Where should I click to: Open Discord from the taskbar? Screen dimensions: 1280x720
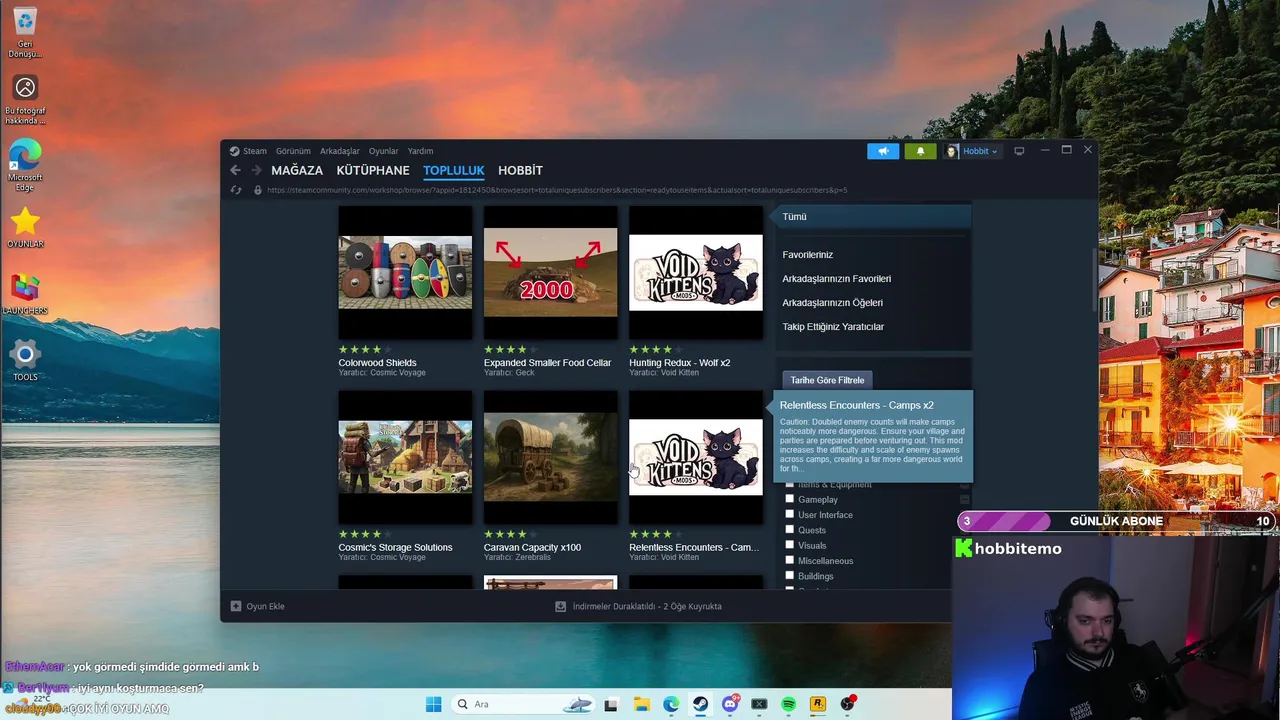click(730, 704)
